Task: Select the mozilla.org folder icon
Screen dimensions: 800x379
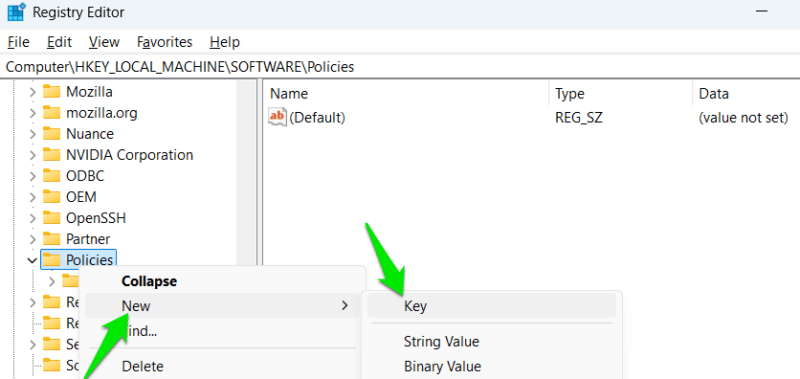Action: 52,113
